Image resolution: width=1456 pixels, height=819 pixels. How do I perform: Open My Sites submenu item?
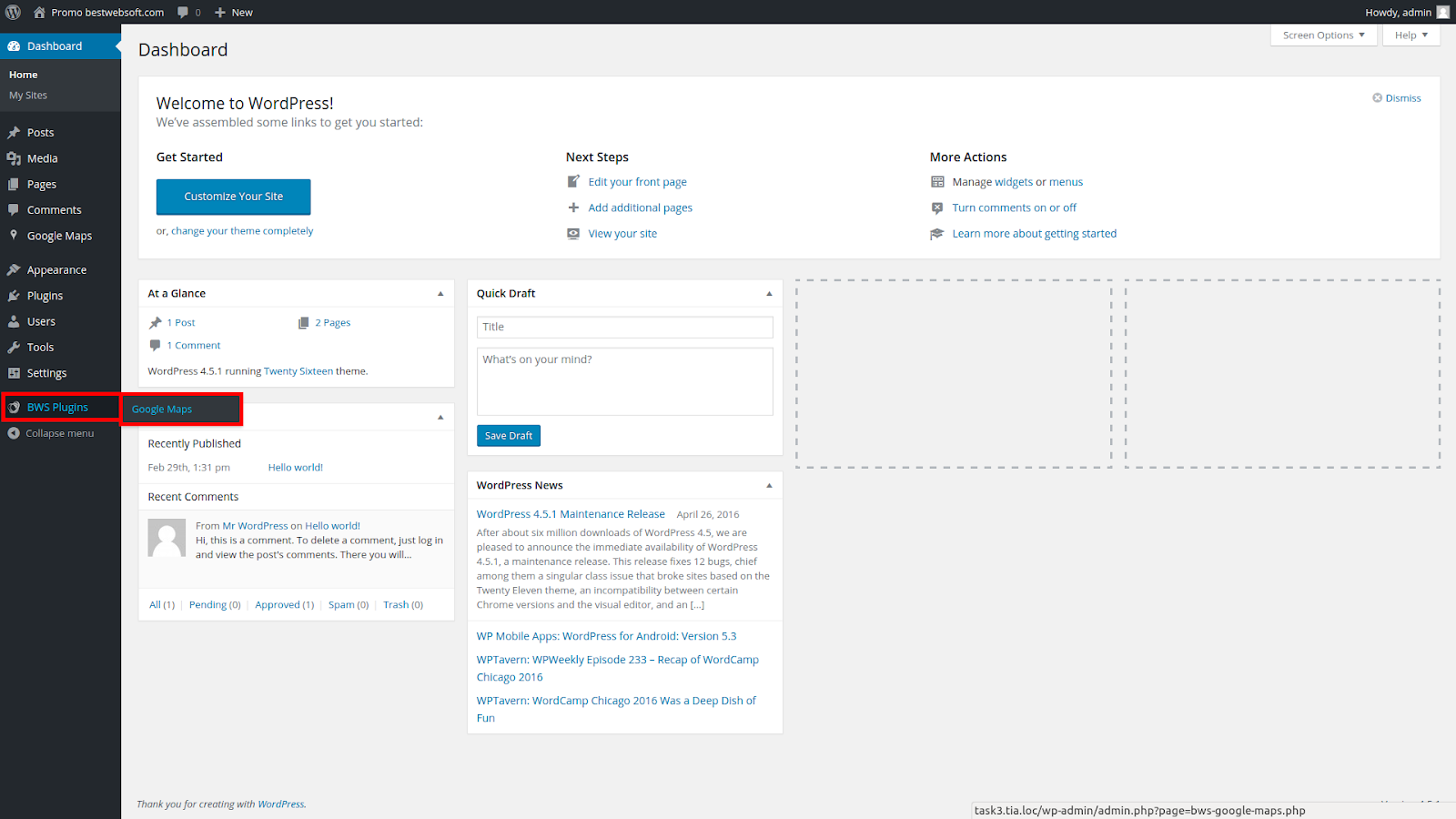[x=28, y=96]
